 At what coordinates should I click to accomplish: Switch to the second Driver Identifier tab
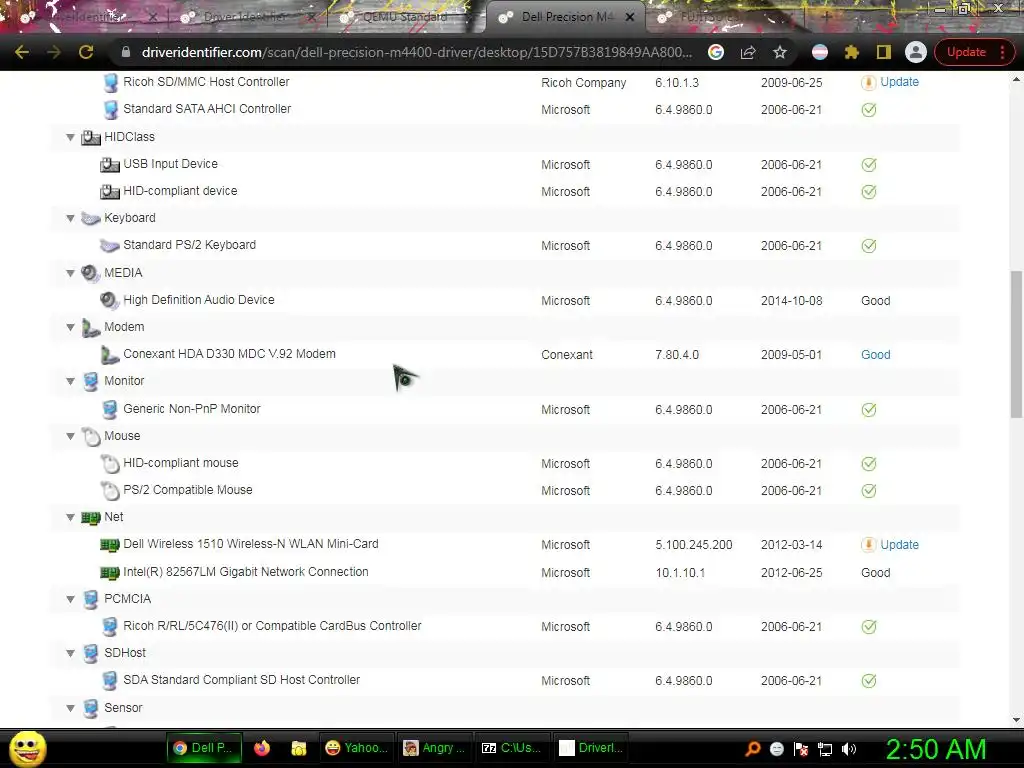245,17
